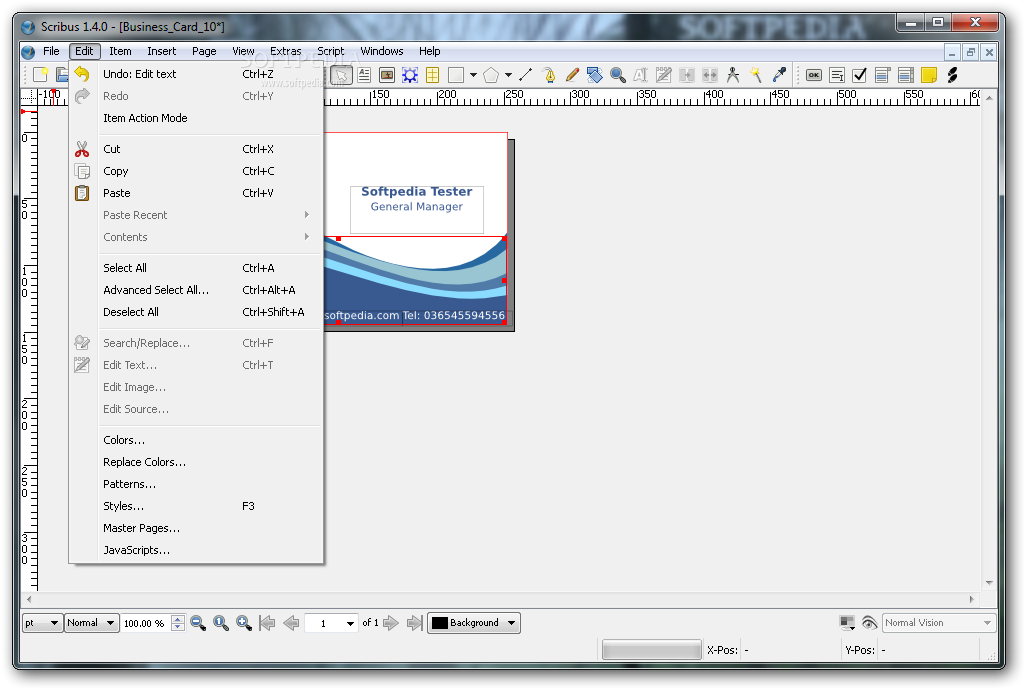Screen dimensions: 1026x690
Task: Open the shape type dropdown arrow
Action: (473, 75)
